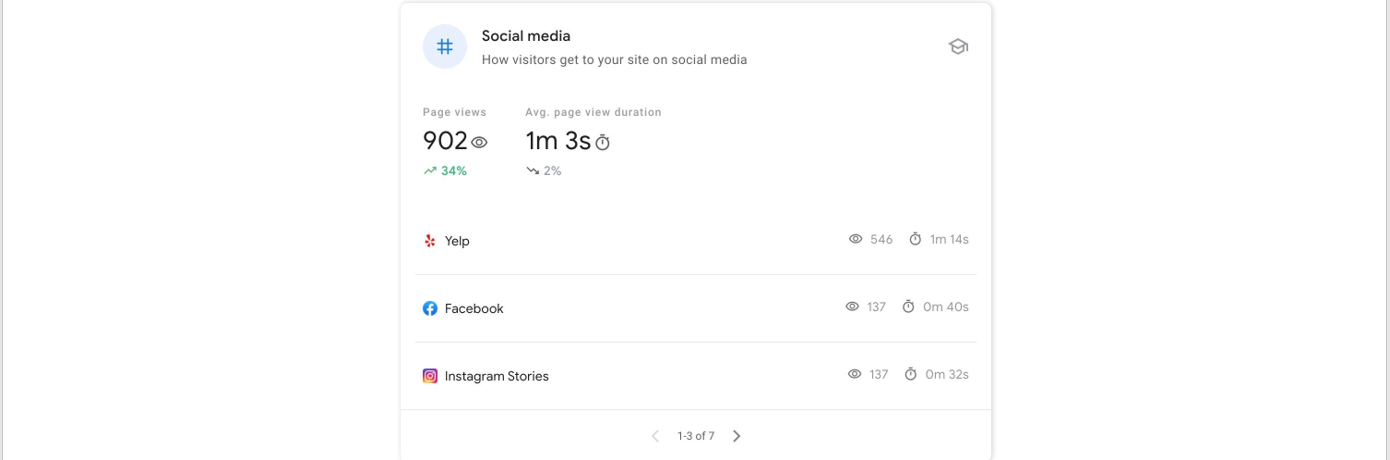Screen dimensions: 1390x460
Task: Click the eye icon in Yelp row
Action: coord(855,239)
